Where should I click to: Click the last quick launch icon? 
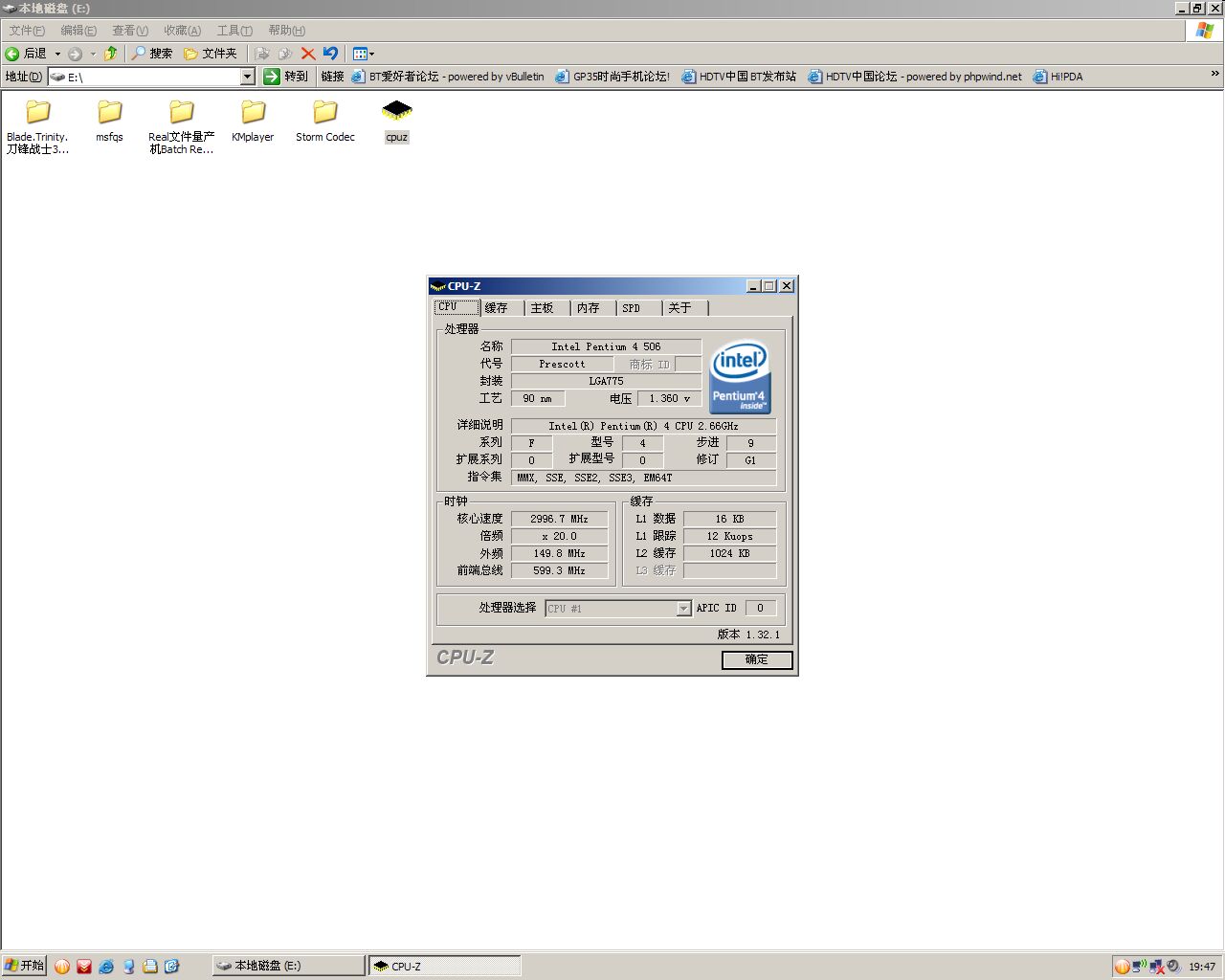172,967
